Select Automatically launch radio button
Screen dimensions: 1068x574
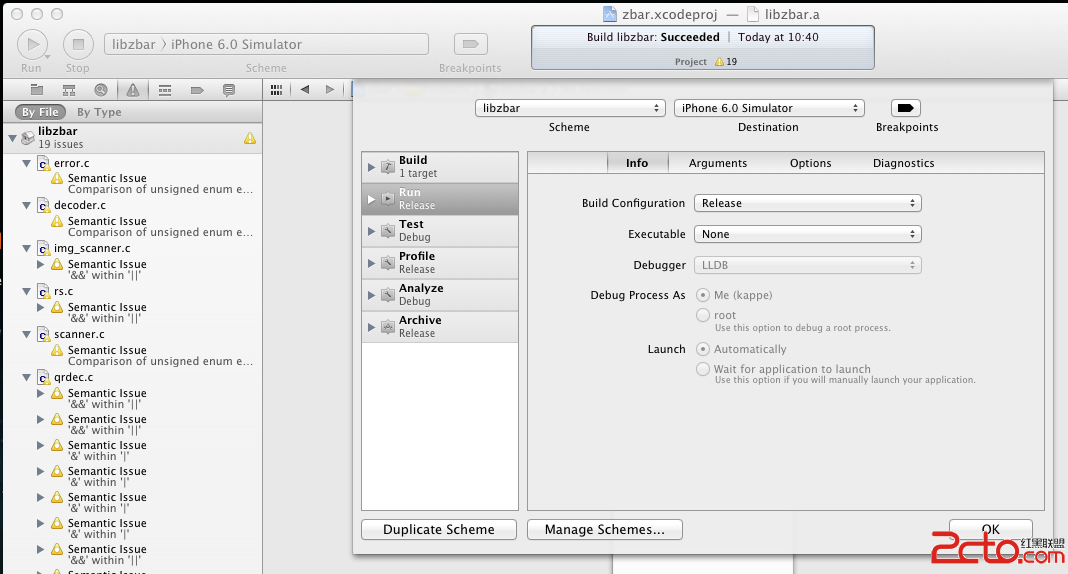[x=702, y=349]
